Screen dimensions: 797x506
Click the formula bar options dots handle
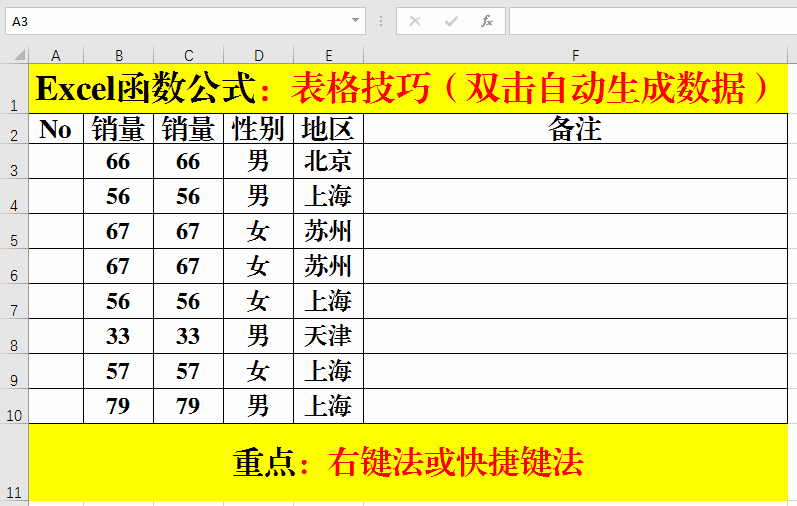pyautogui.click(x=381, y=21)
